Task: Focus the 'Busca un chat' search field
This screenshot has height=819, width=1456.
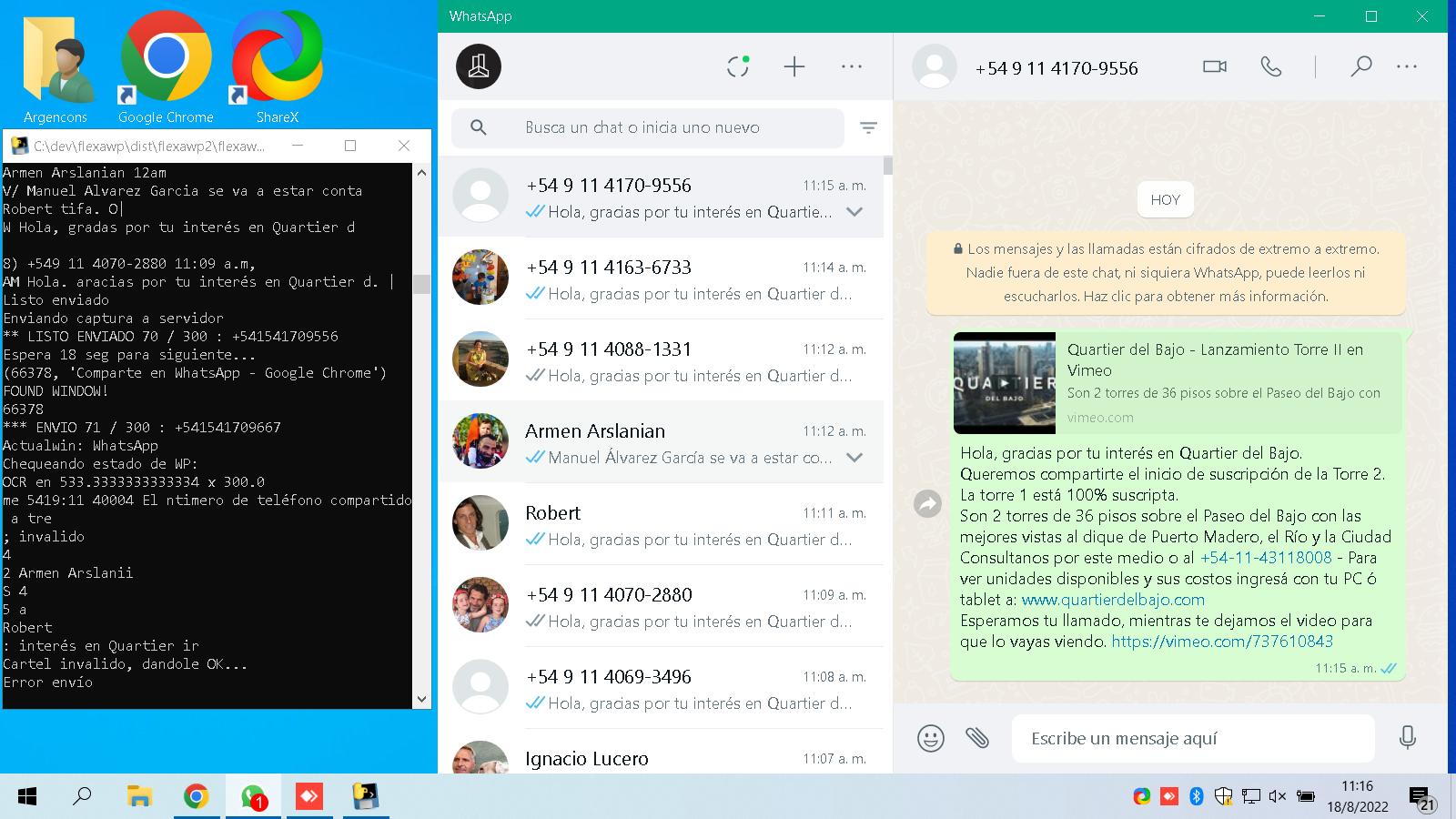Action: [648, 127]
